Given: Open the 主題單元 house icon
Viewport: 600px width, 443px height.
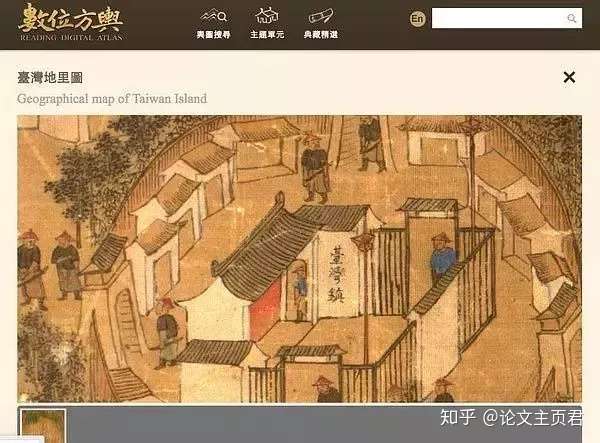Looking at the screenshot, I should (x=267, y=16).
